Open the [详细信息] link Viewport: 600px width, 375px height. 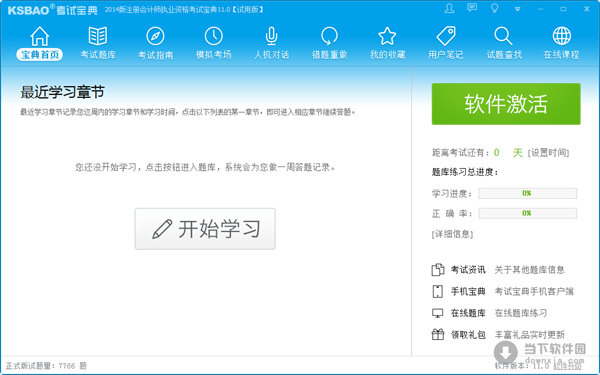click(x=452, y=234)
